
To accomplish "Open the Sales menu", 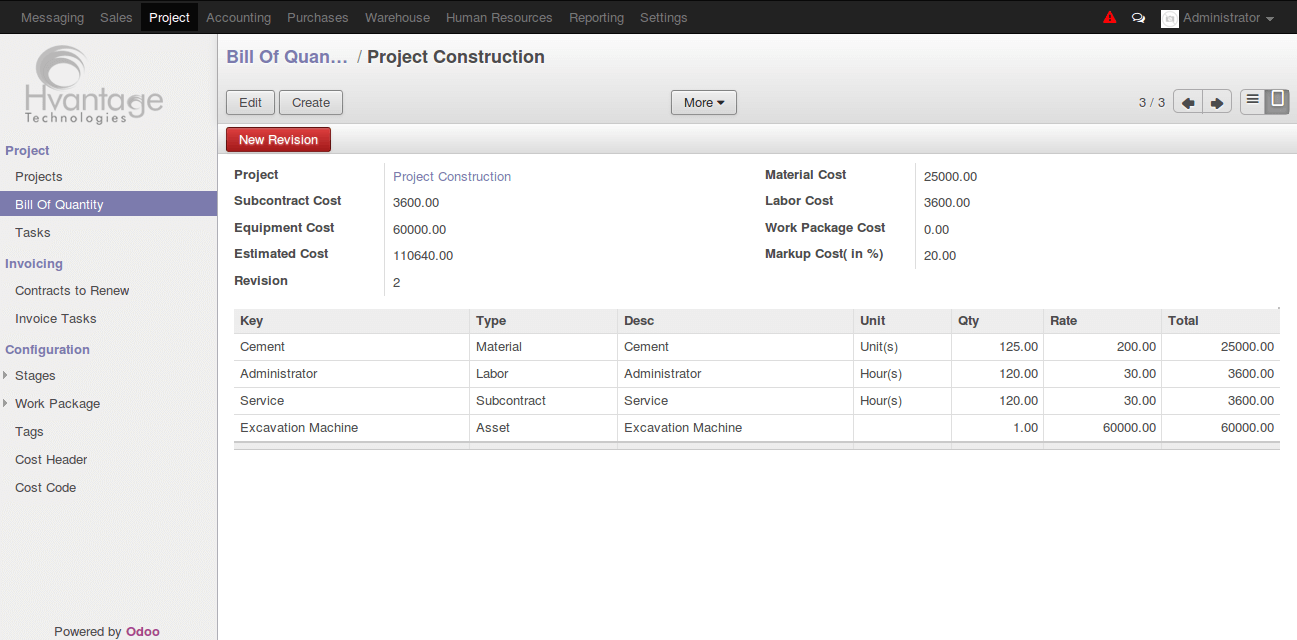I will pos(116,17).
